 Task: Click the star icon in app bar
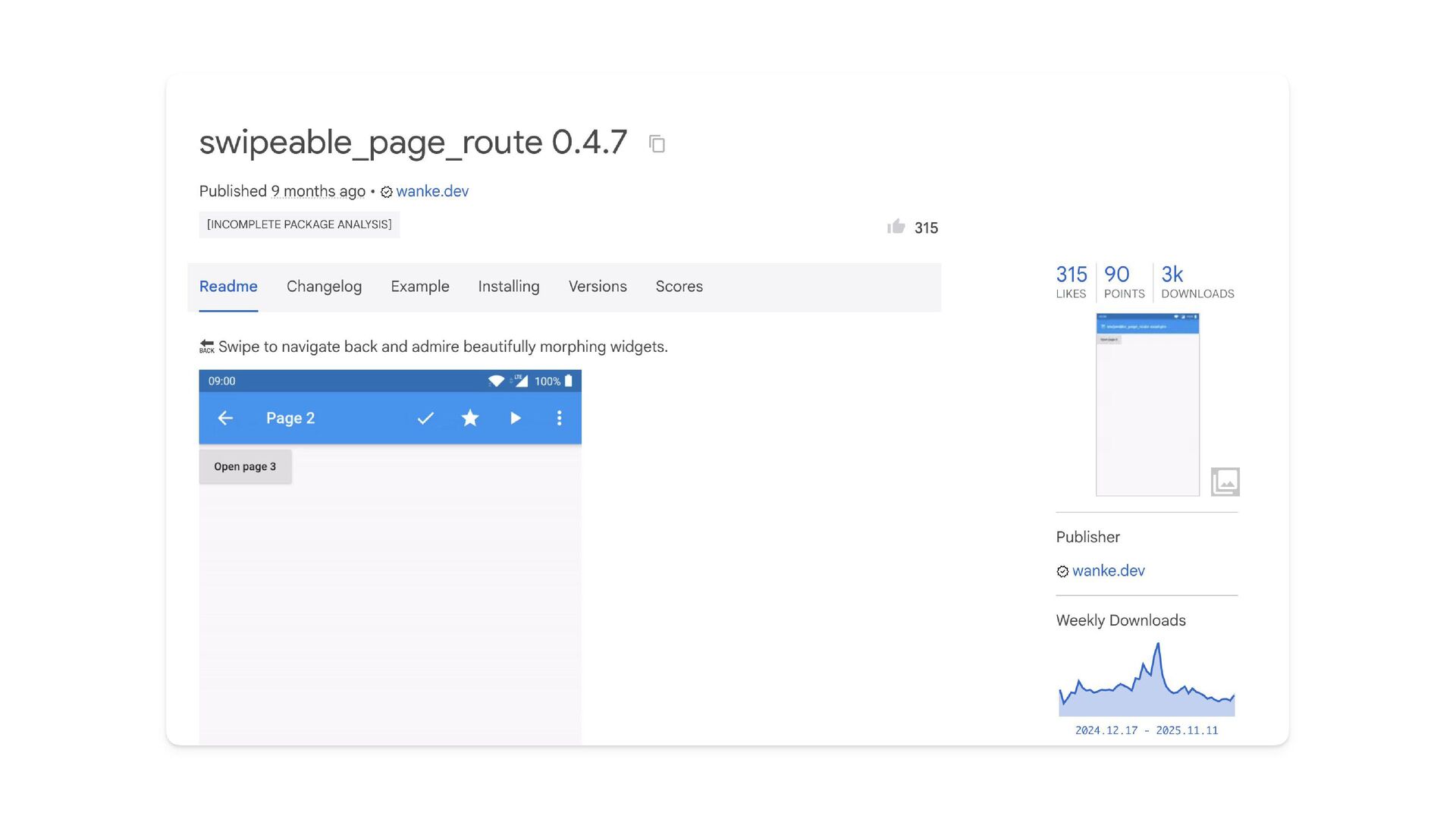470,418
